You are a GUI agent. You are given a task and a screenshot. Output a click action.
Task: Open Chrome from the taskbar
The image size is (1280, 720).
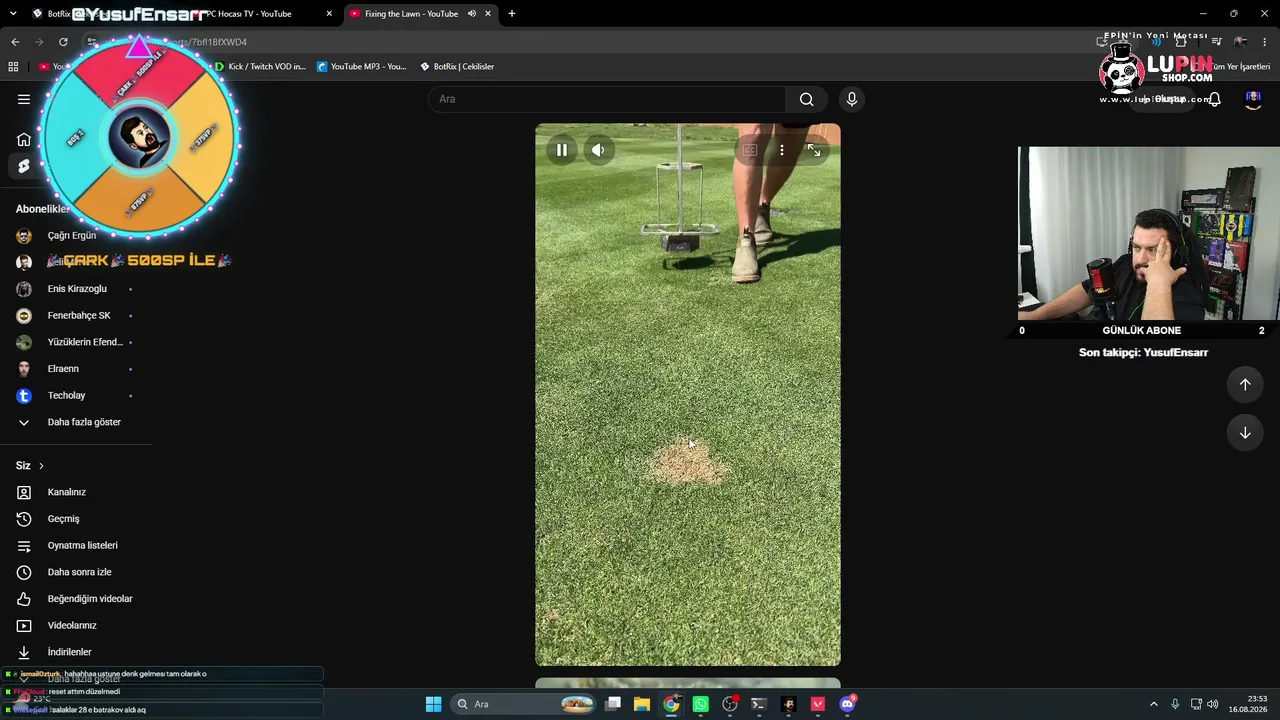point(671,704)
